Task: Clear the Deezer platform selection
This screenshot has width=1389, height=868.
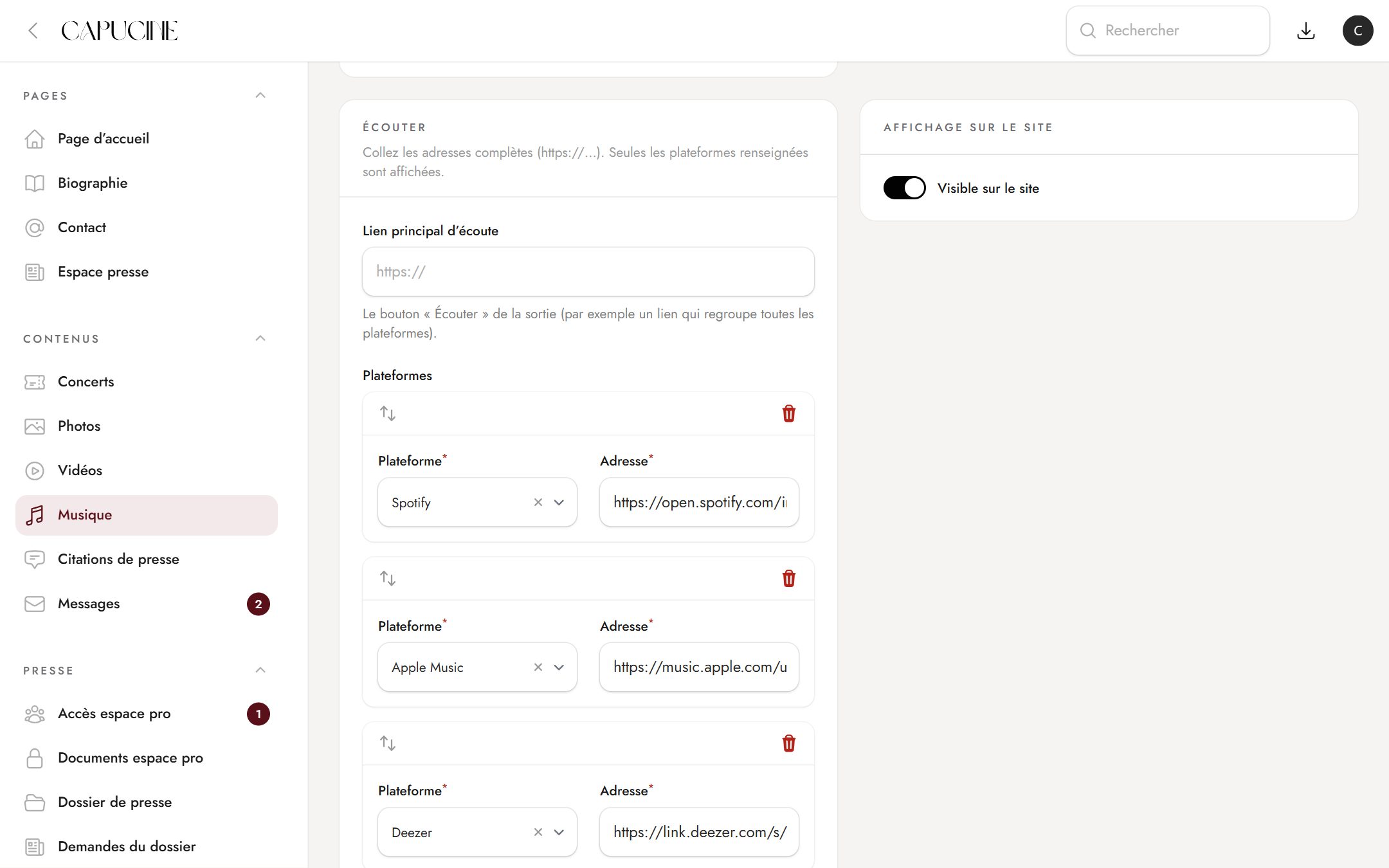Action: pyautogui.click(x=538, y=832)
